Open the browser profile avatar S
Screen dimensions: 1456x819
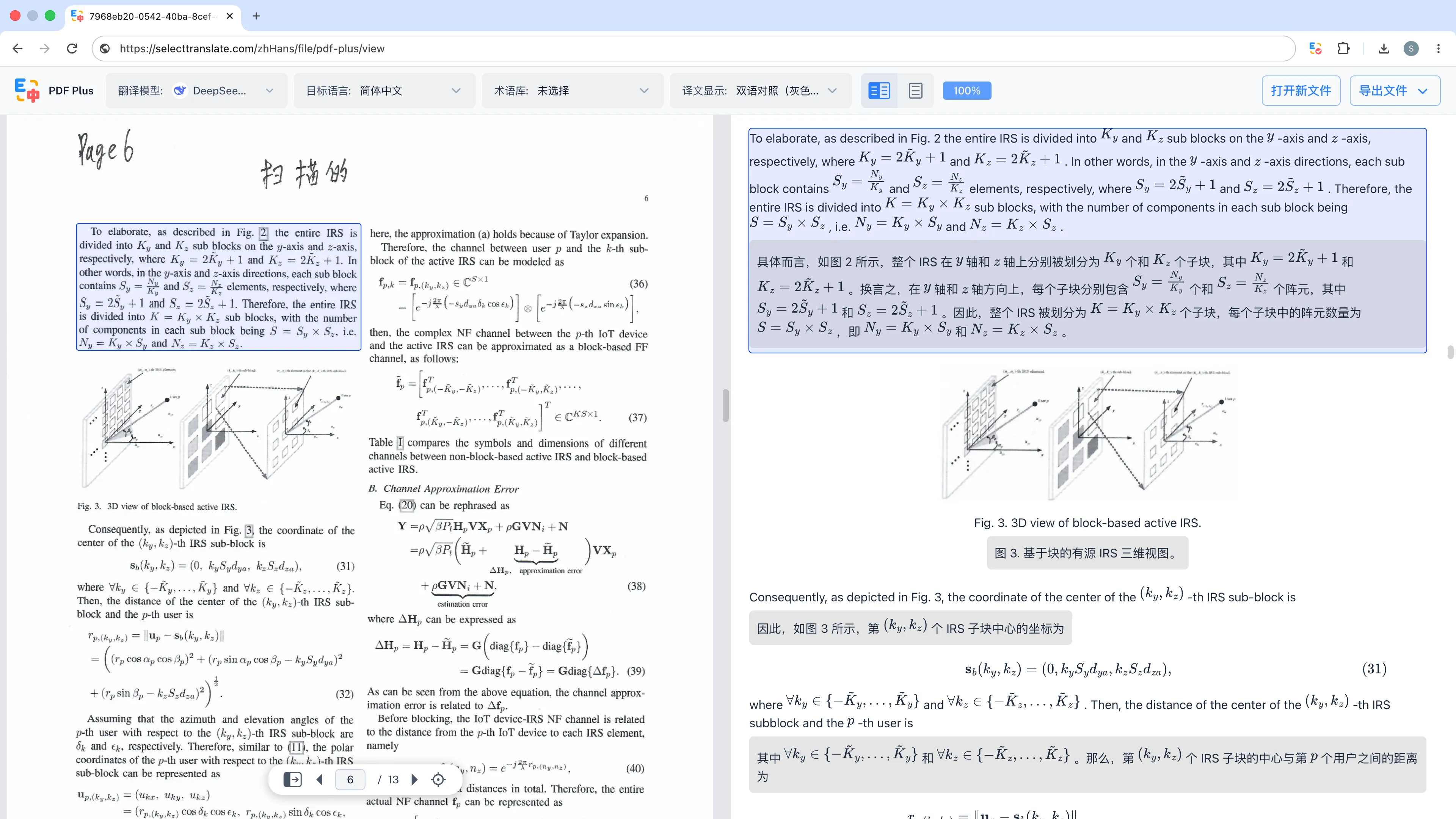coord(1411,49)
